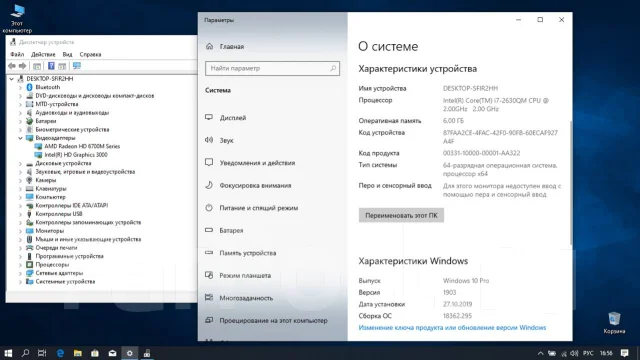640x360 pixels.
Task: Select the Мониторы tree item
Action: click(50, 231)
